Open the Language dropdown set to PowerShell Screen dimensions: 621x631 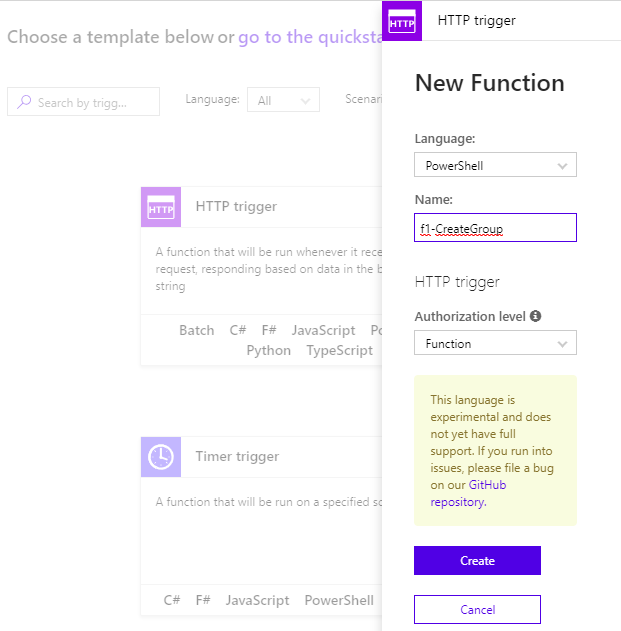(x=495, y=165)
